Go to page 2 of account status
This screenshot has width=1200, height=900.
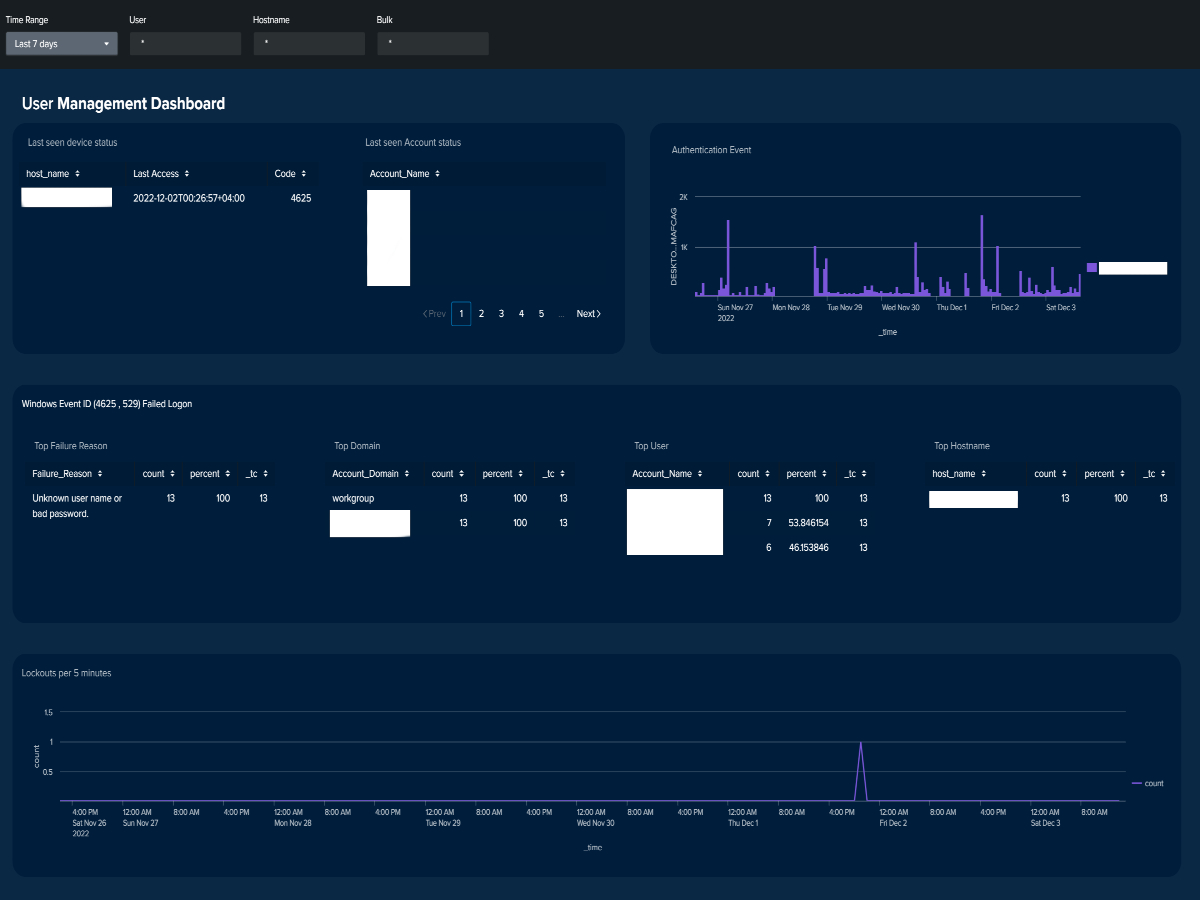pos(481,314)
